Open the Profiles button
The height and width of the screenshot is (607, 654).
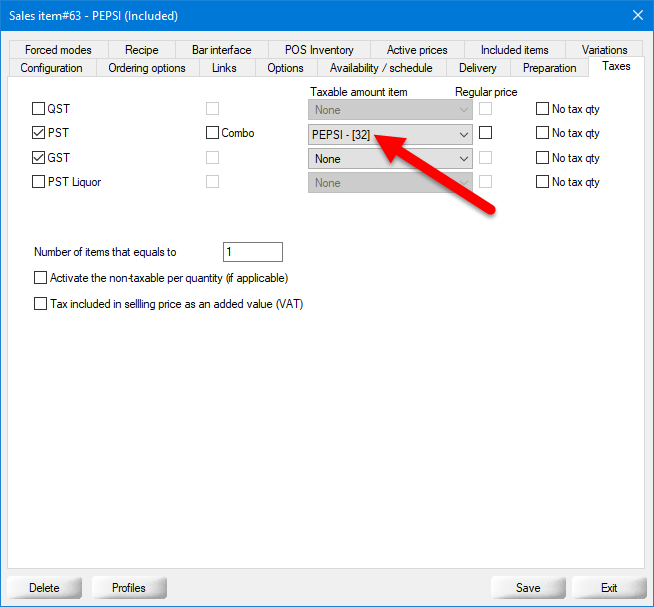pyautogui.click(x=129, y=588)
